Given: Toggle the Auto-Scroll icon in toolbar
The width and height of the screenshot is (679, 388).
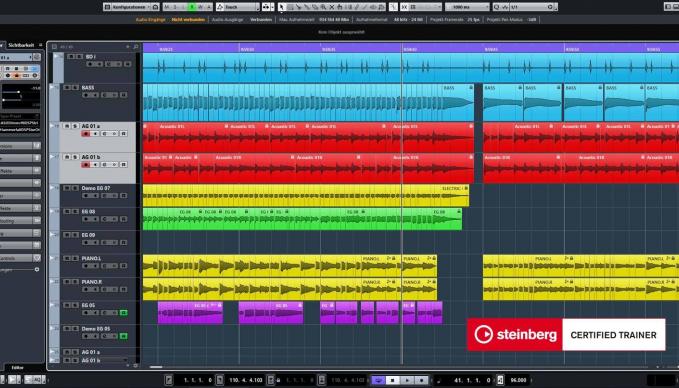Looking at the screenshot, I should point(265,7).
